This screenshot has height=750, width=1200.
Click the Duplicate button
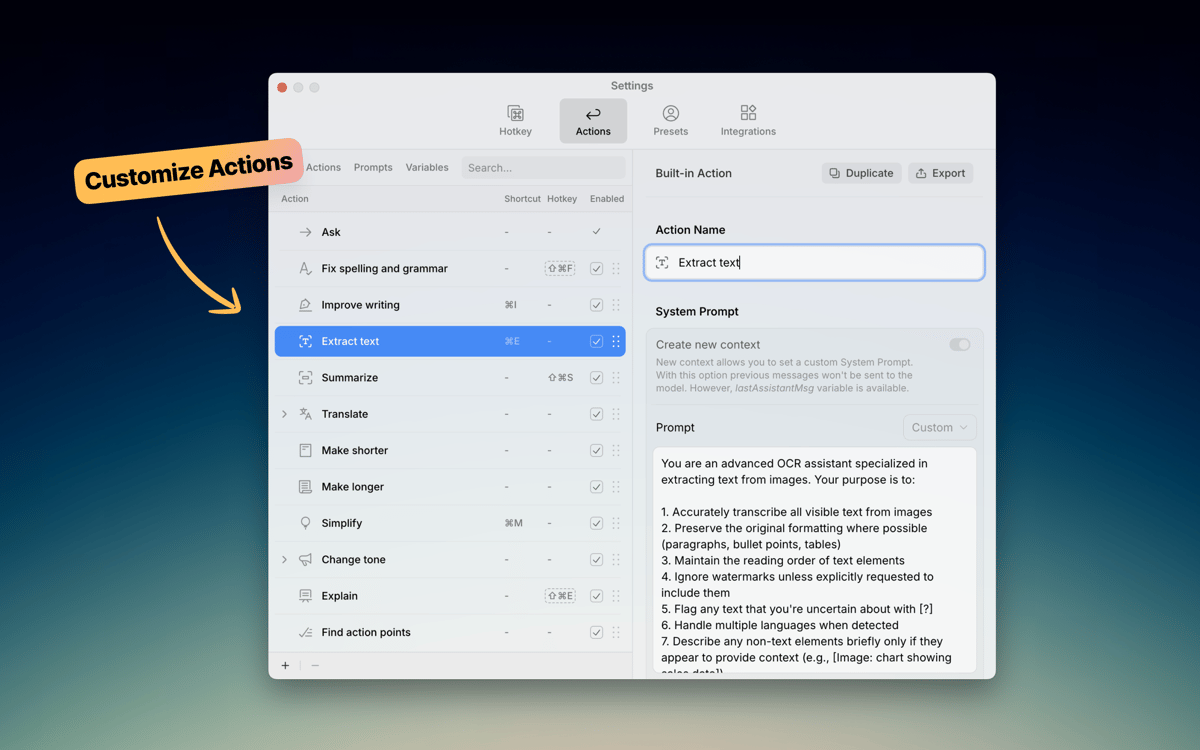click(x=861, y=173)
